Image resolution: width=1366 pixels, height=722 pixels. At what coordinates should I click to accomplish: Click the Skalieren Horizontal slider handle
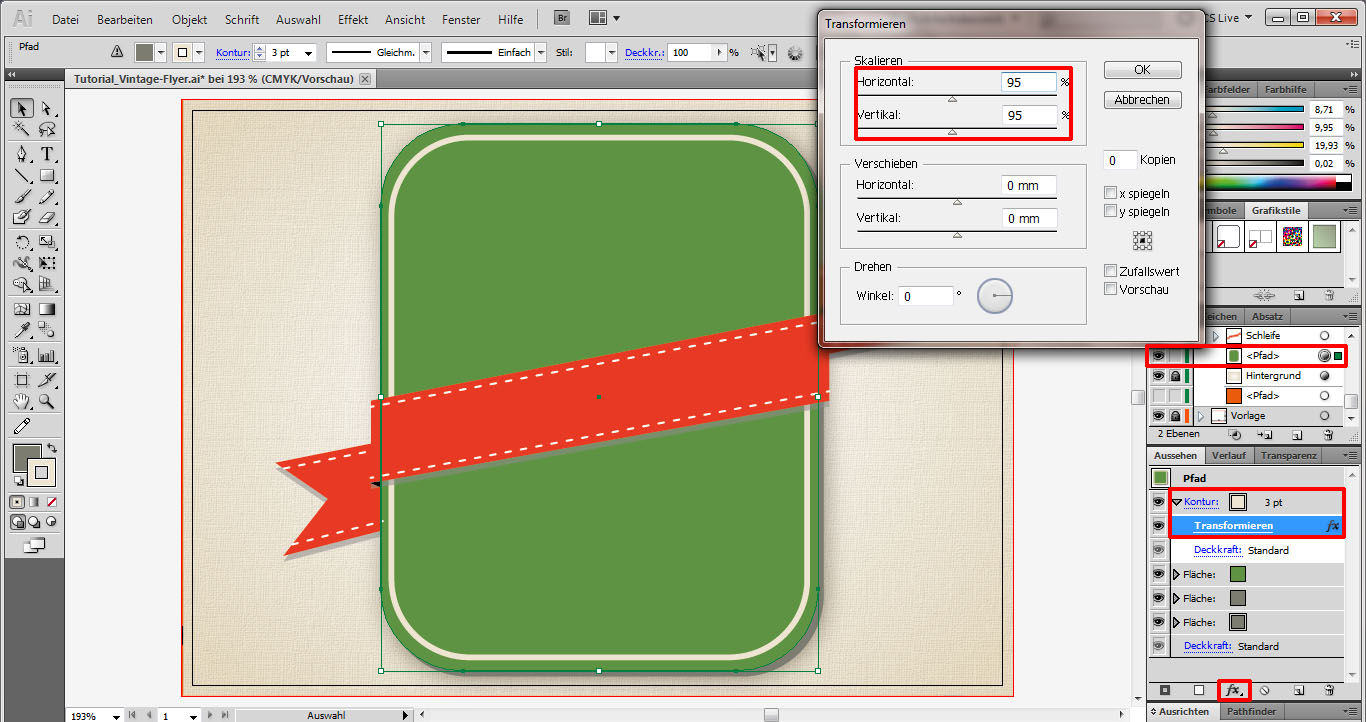point(952,99)
